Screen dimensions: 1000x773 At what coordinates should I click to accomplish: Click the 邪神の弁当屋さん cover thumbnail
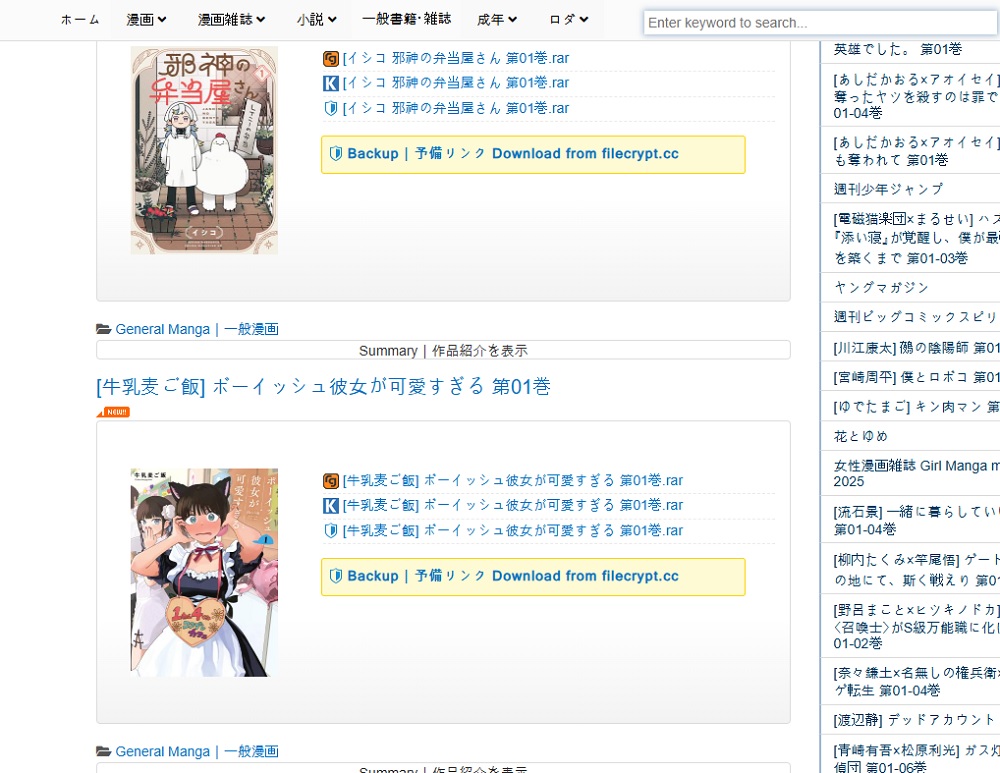[204, 150]
